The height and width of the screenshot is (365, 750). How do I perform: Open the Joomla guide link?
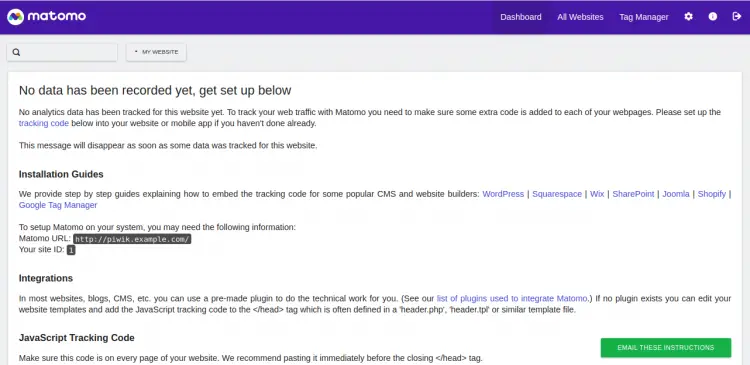(x=676, y=194)
